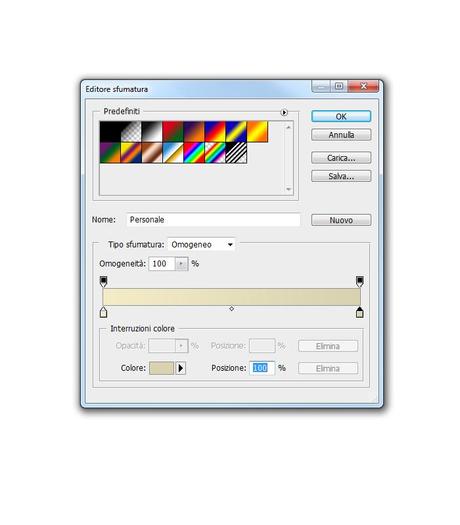Click the Carica... button

pos(341,158)
